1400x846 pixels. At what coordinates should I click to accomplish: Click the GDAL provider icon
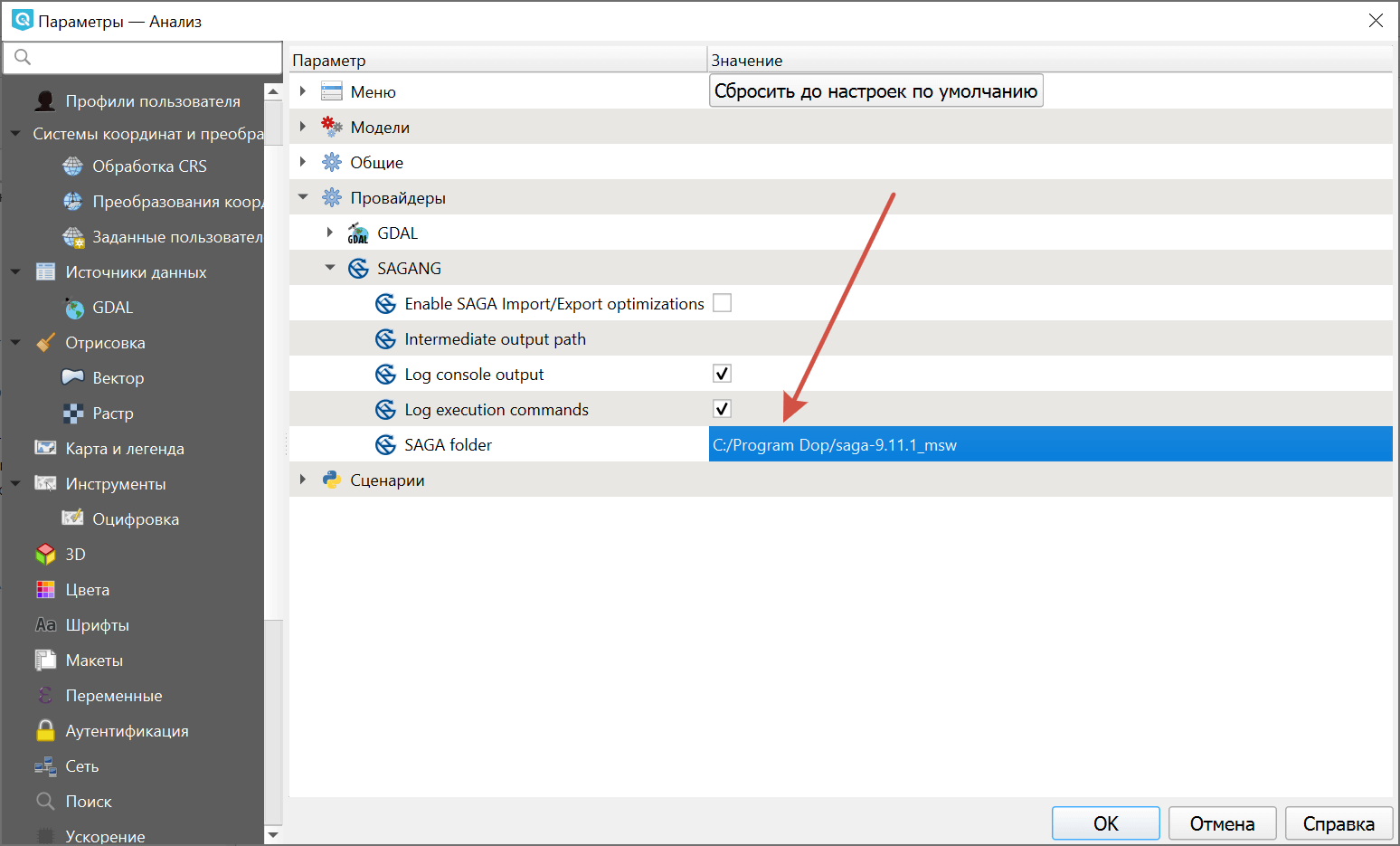tap(358, 233)
